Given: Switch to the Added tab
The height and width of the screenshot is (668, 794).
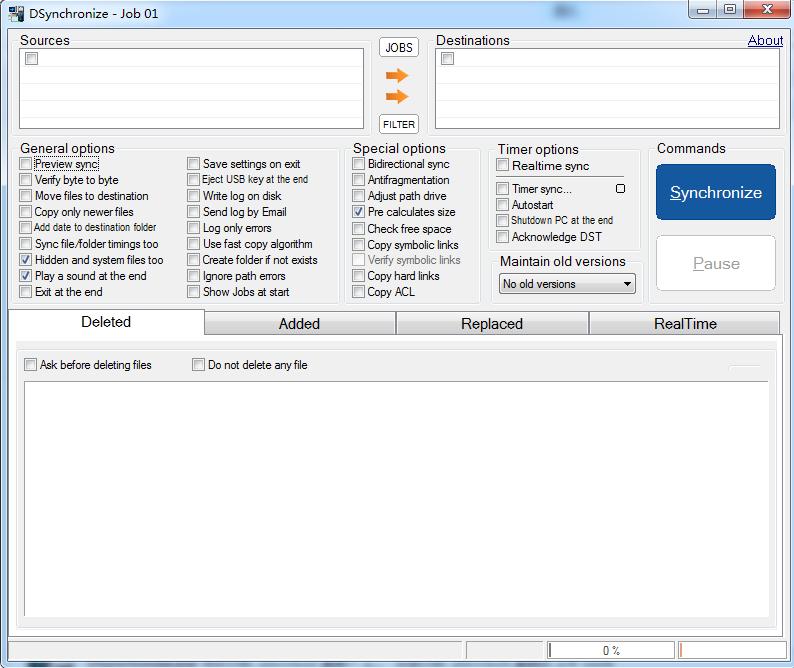Looking at the screenshot, I should (x=299, y=324).
